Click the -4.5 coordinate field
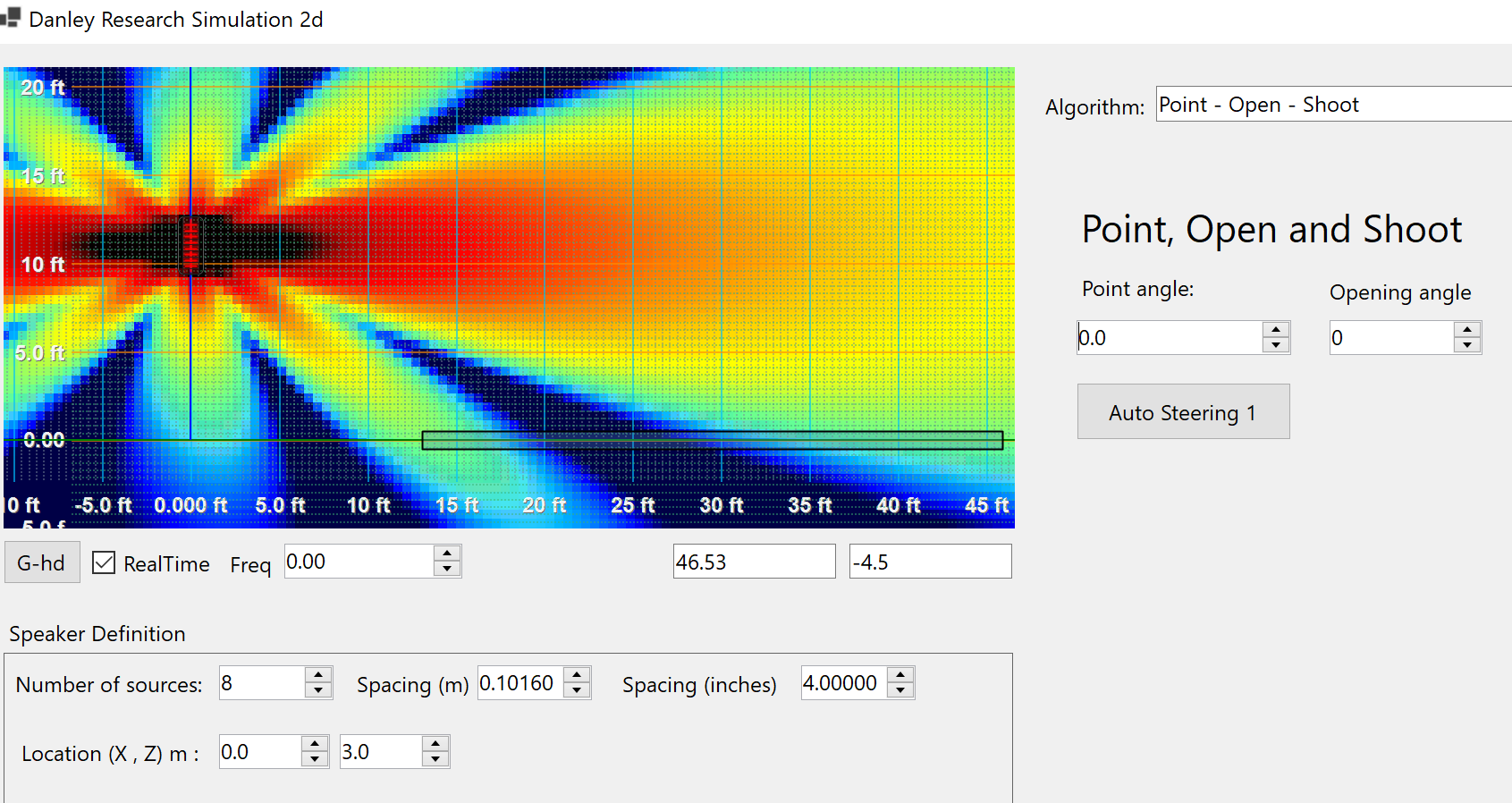 930,562
